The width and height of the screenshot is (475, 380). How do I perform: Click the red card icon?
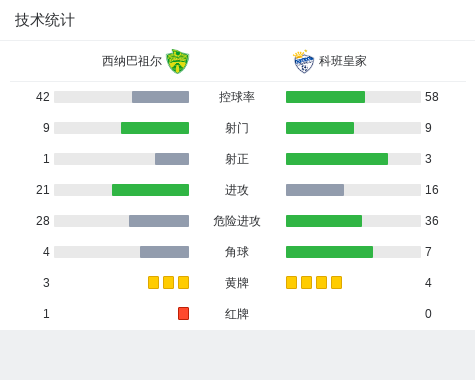pos(183,313)
